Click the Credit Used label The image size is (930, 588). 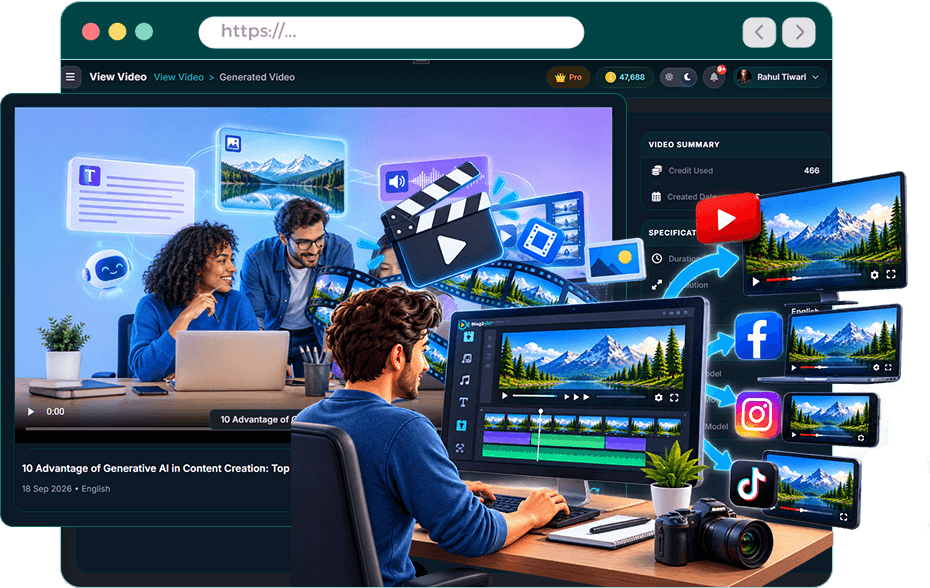point(690,170)
